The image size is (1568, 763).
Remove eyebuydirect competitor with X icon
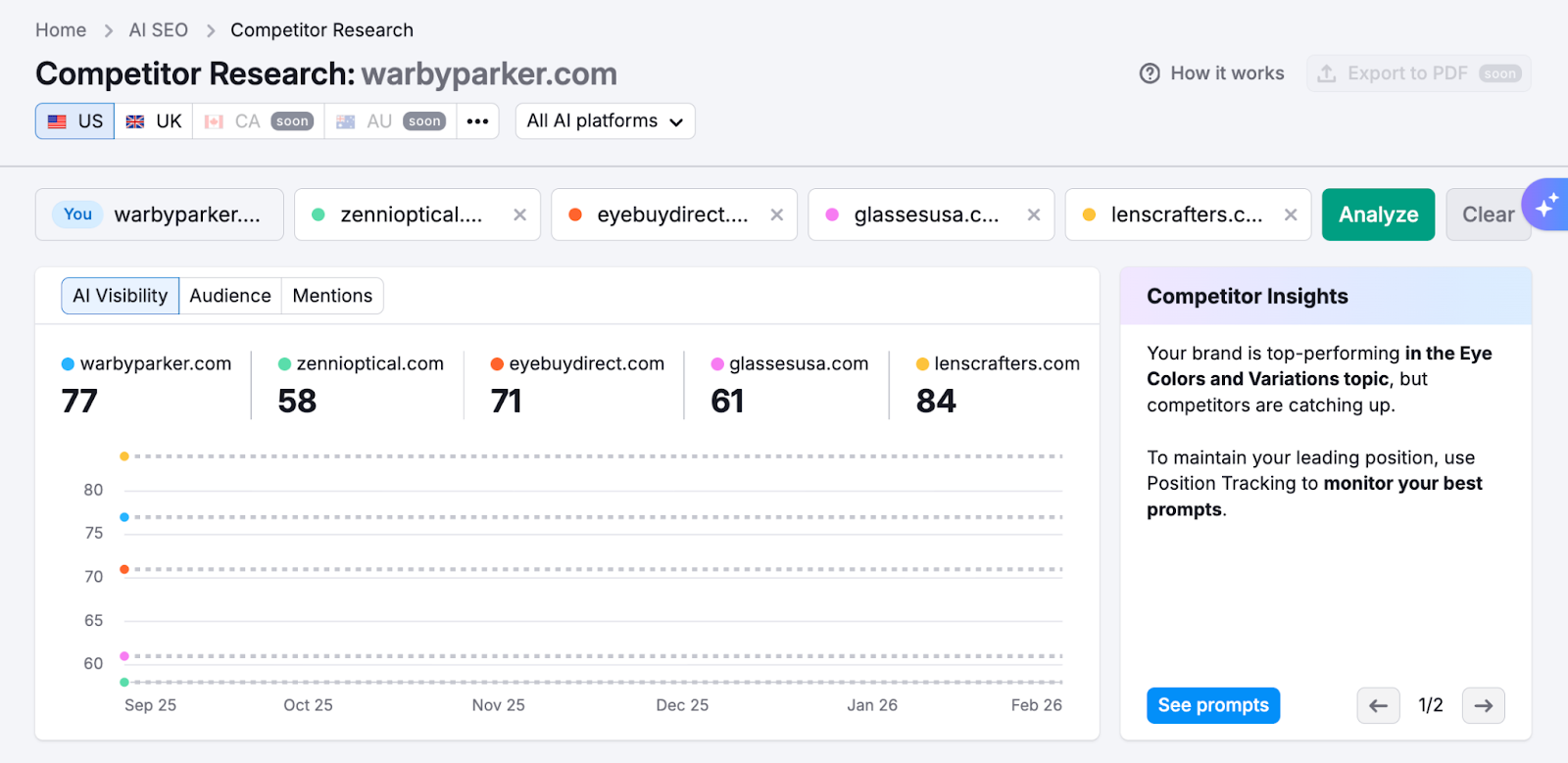click(776, 215)
